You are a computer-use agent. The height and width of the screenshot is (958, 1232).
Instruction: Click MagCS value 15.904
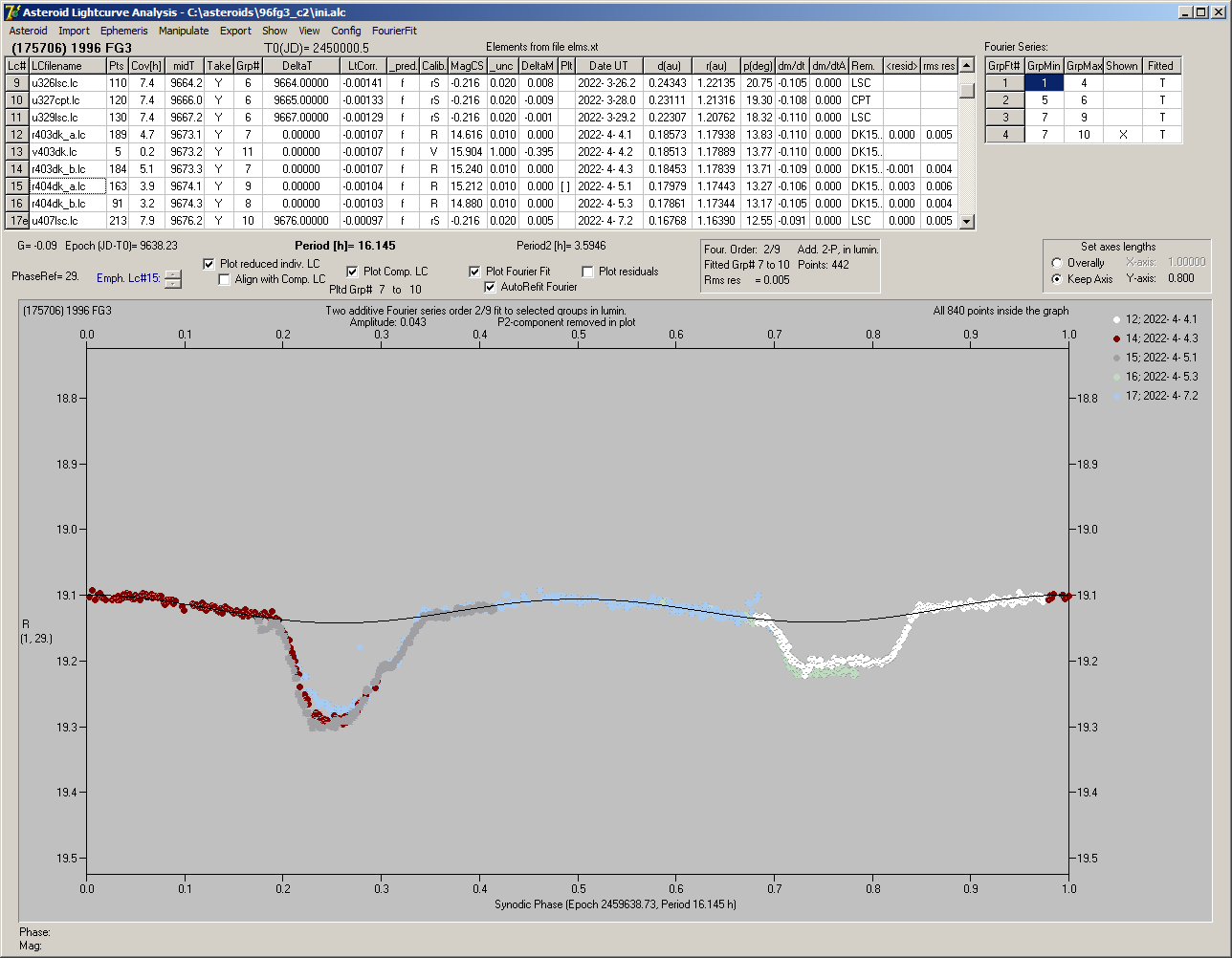click(467, 152)
